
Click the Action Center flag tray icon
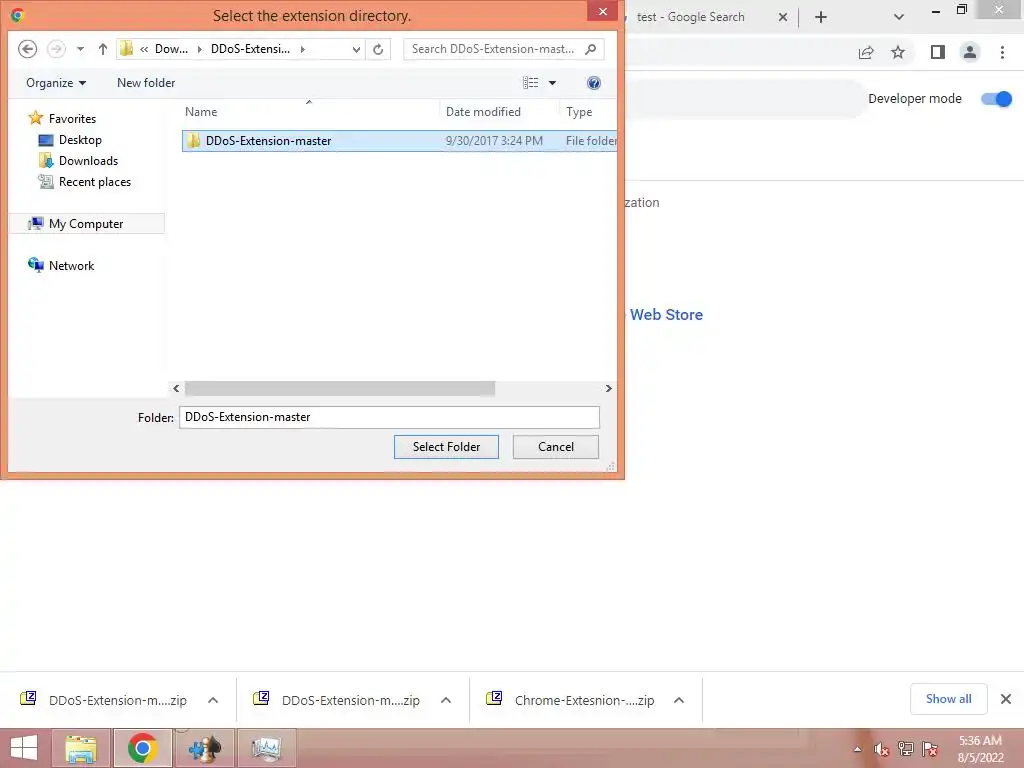[x=930, y=749]
